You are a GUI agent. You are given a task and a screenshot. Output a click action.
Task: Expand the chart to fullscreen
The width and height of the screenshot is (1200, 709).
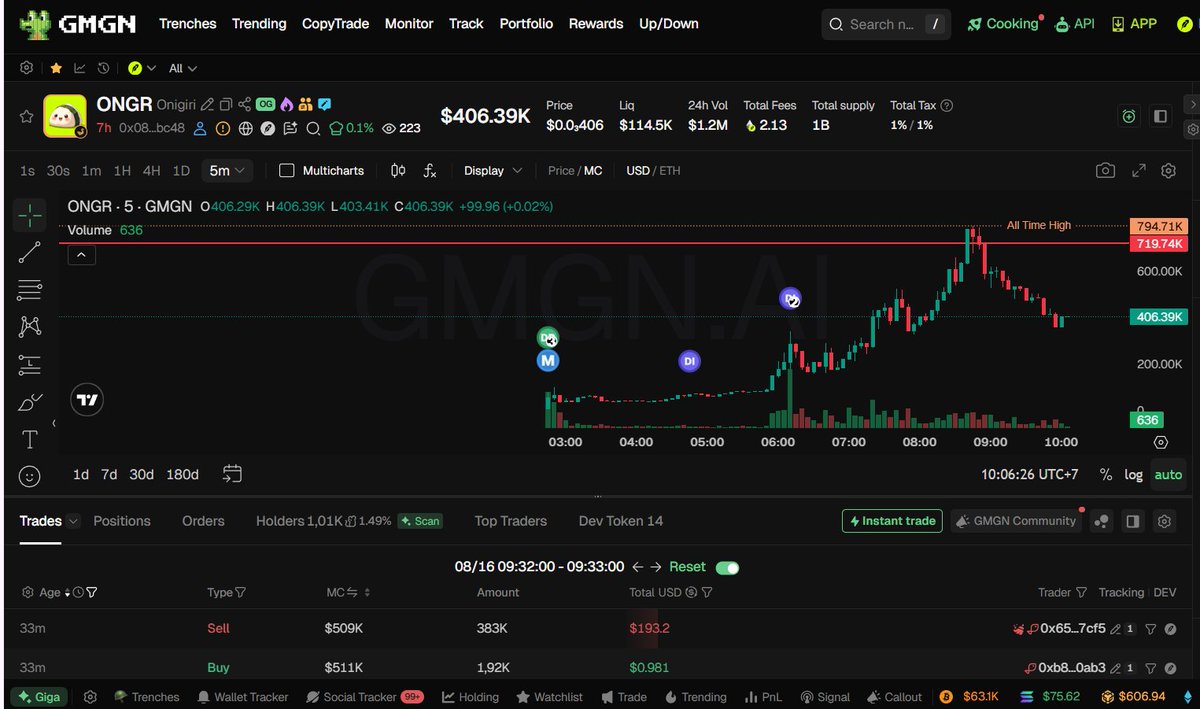click(x=1138, y=171)
